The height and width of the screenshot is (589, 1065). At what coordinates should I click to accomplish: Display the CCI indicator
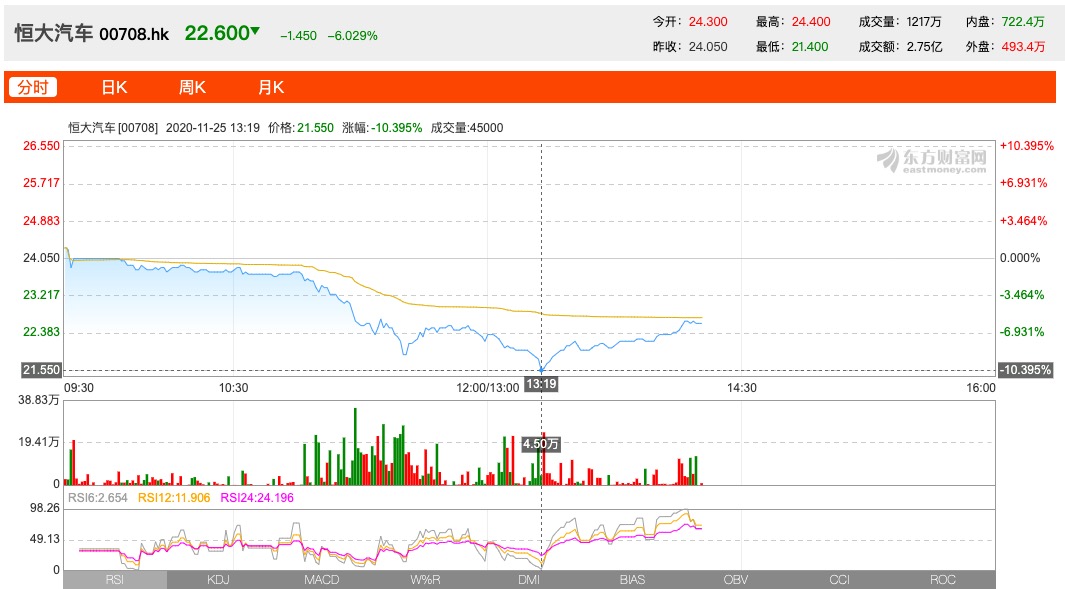[840, 579]
